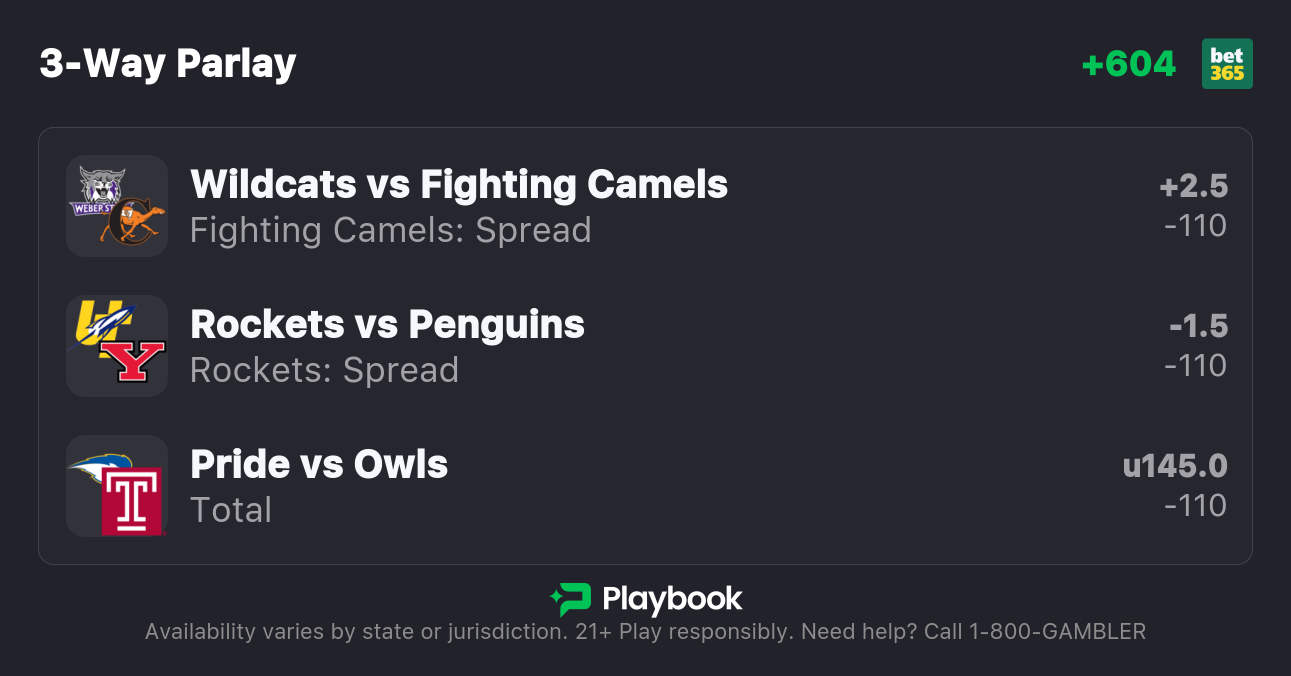Open the Pride vs Owls matchup
This screenshot has height=676, width=1291.
click(x=319, y=464)
